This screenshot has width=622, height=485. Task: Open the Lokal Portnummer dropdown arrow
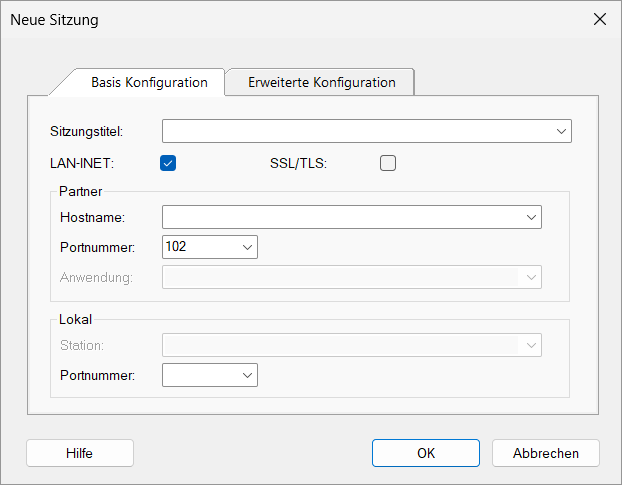[246, 375]
